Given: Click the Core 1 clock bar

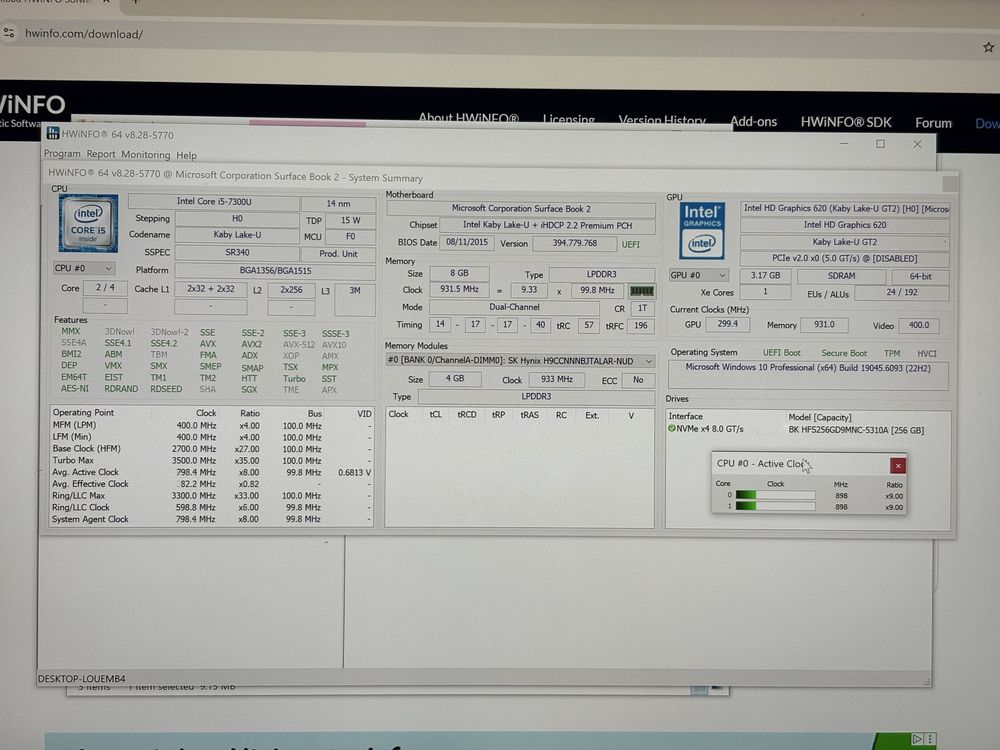Looking at the screenshot, I should (x=775, y=507).
